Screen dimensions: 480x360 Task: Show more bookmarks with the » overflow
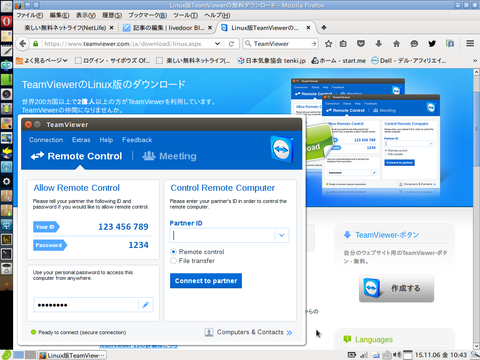click(x=475, y=60)
